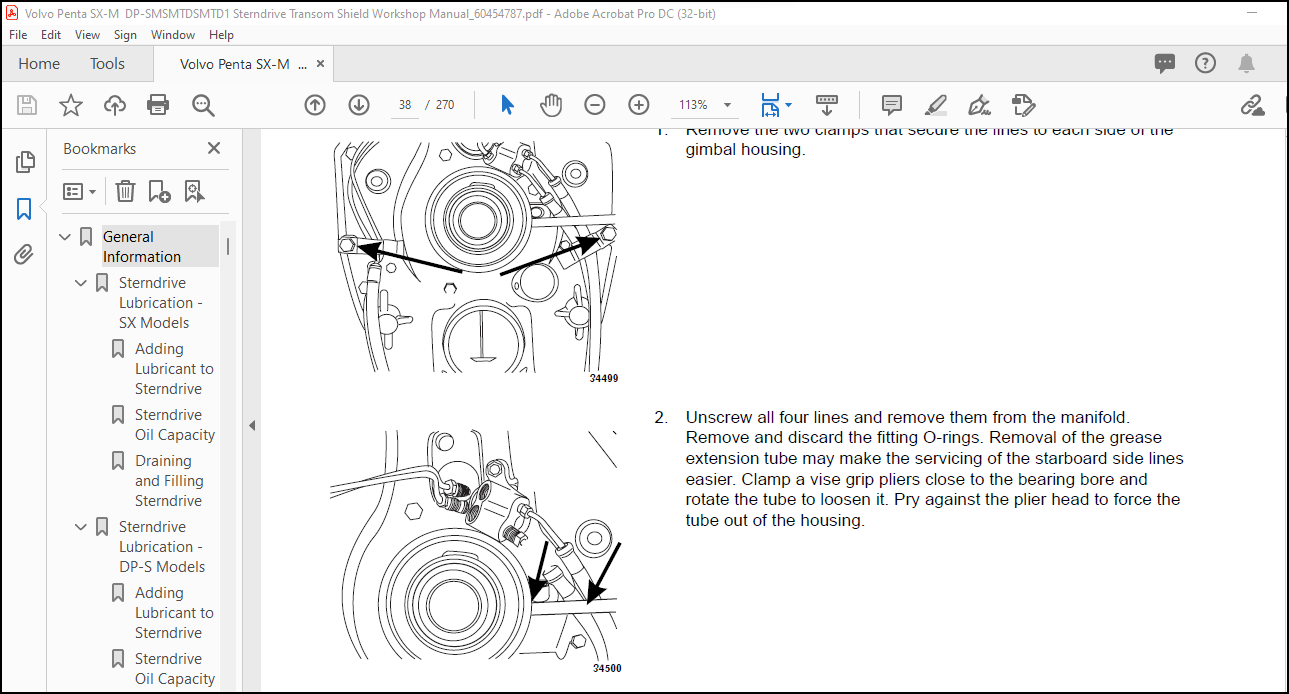Open the Window menu
Screen dimensions: 1289x694
point(173,34)
